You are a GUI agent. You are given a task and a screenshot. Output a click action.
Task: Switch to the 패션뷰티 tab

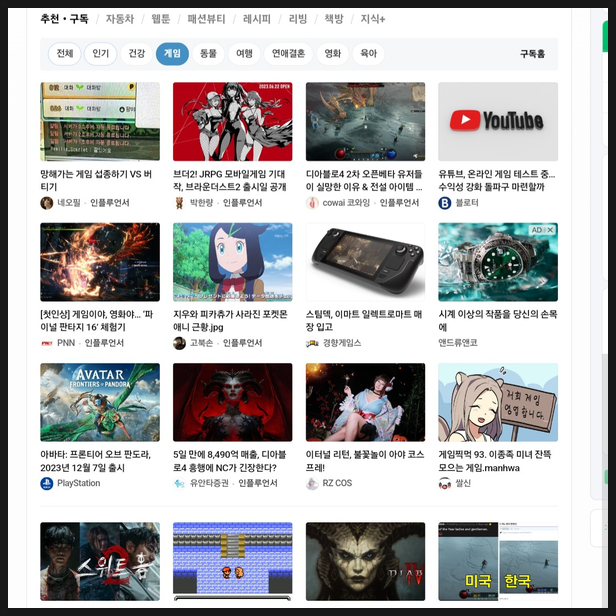coord(206,19)
